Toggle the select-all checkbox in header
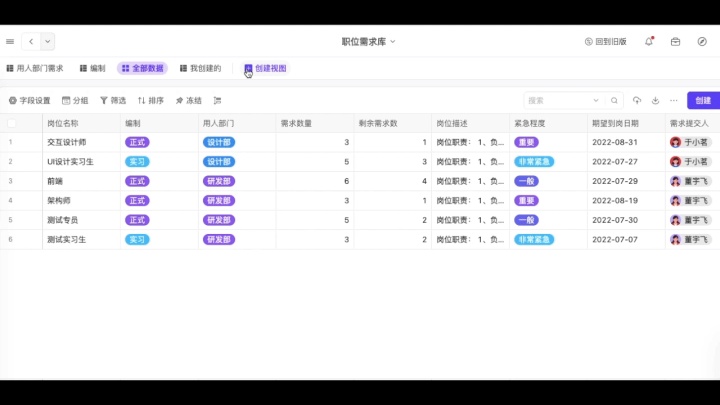 12,123
